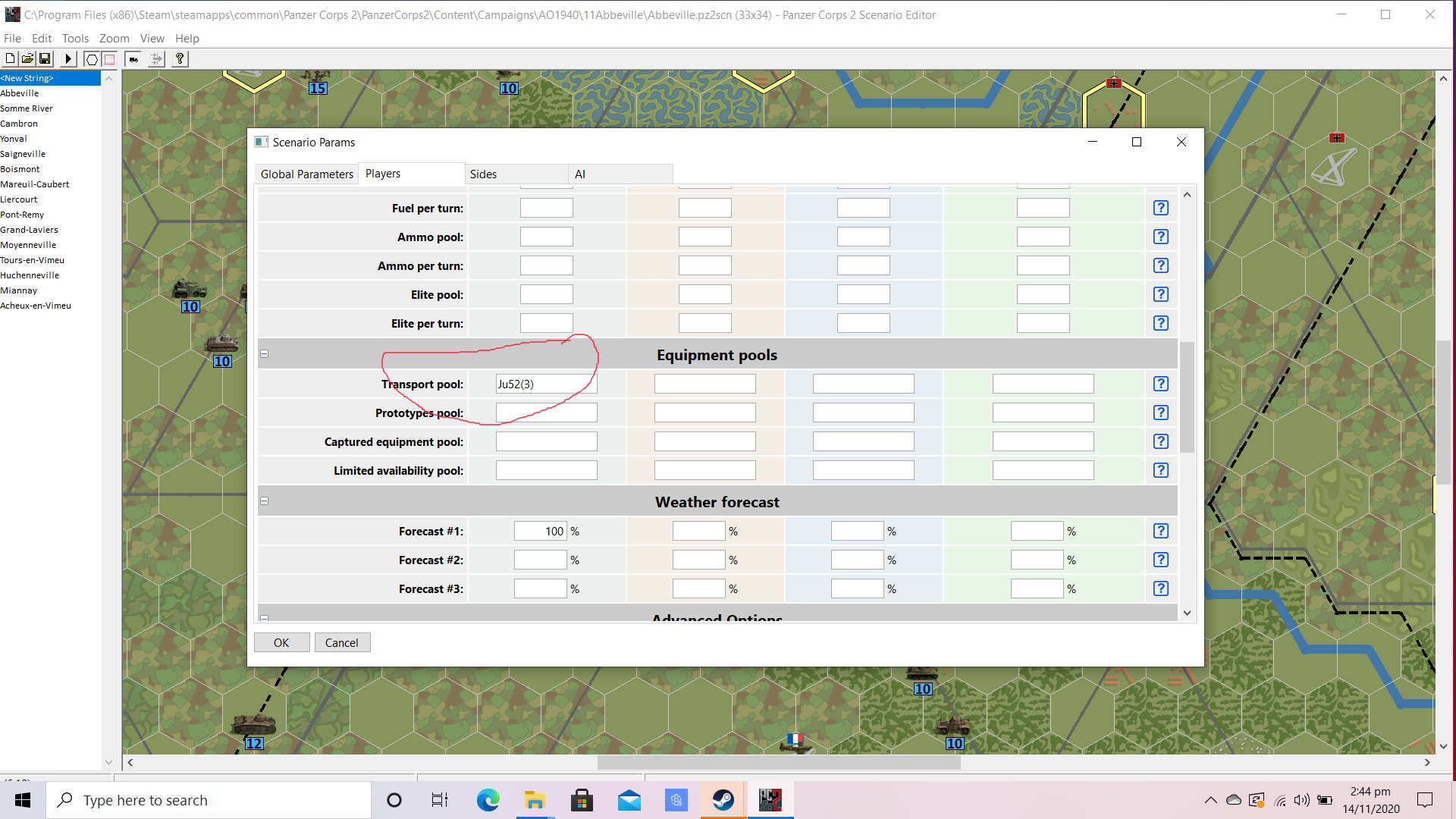Viewport: 1456px width, 819px height.
Task: Open help for Prototypes pool
Action: [x=1160, y=413]
